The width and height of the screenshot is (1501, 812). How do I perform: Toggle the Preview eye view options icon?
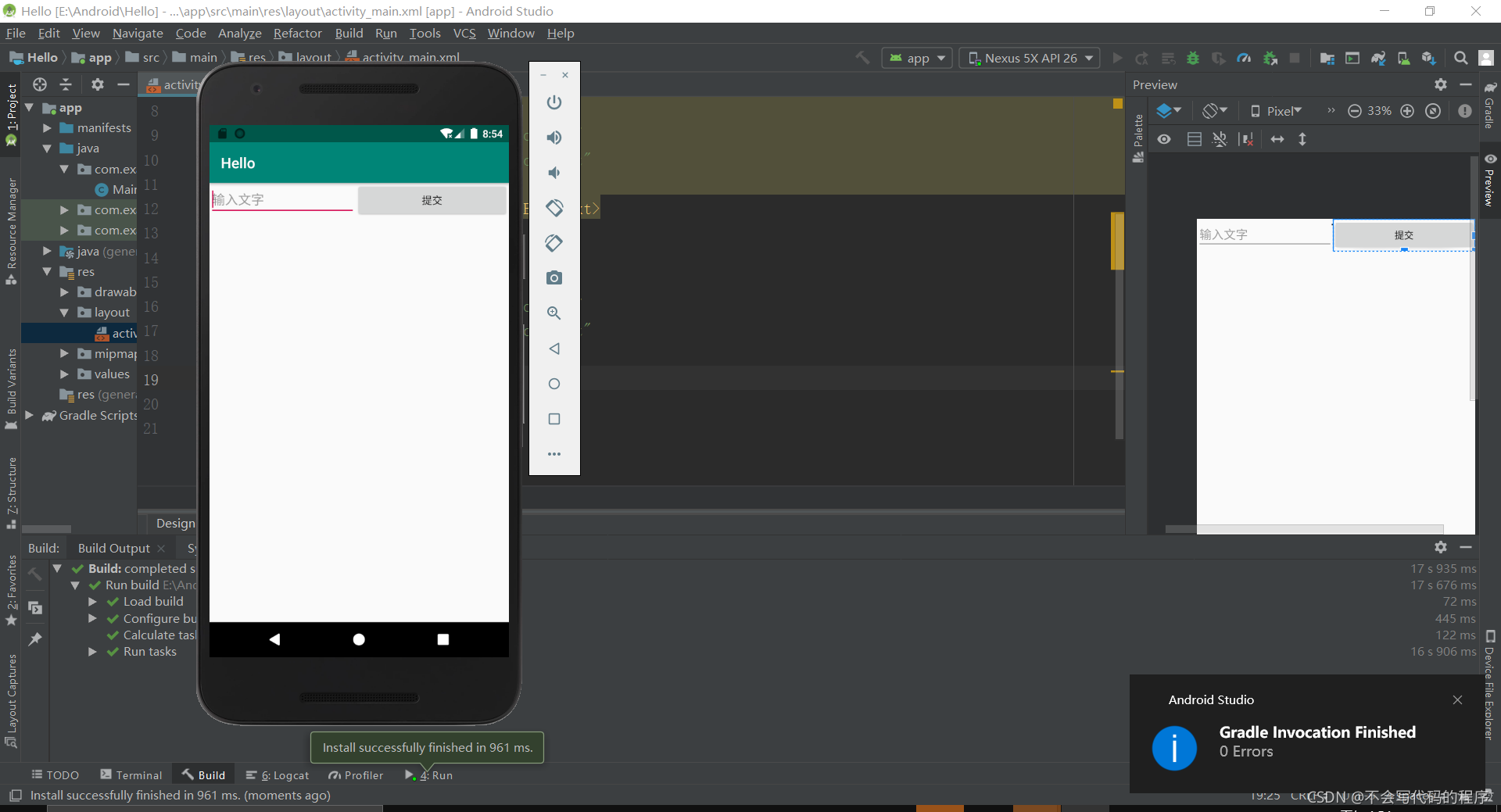[x=1164, y=139]
